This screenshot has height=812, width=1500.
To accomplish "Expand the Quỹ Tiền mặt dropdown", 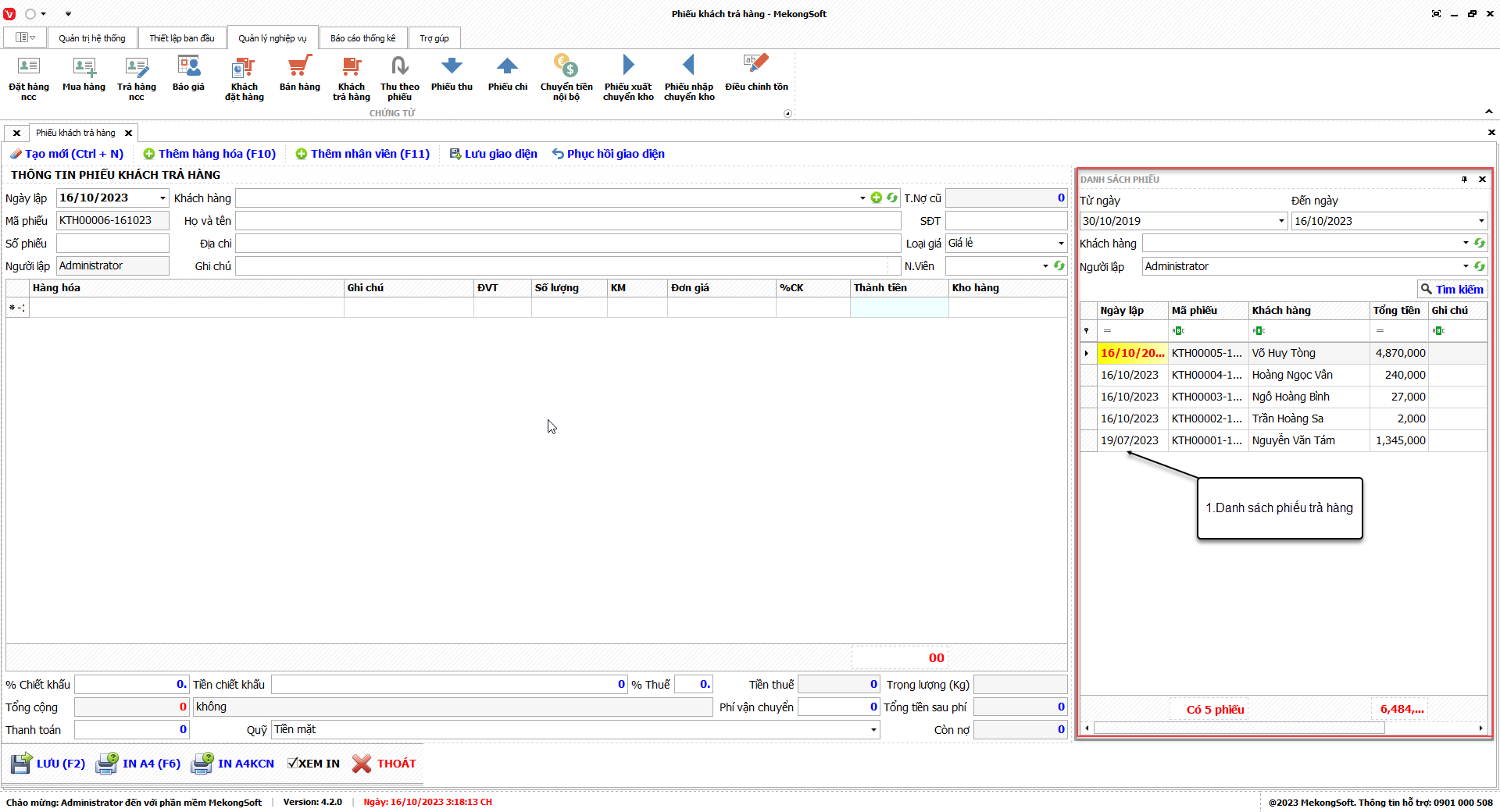I will pos(873,730).
